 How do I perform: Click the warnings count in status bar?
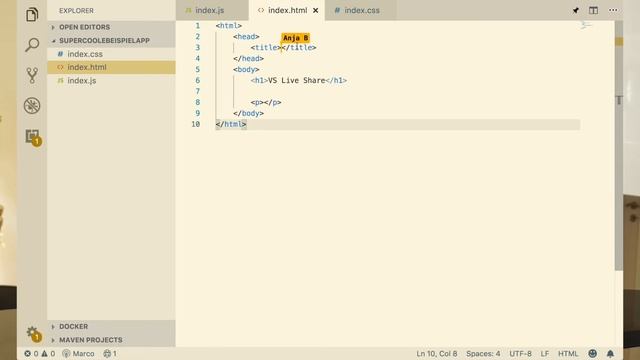click(x=48, y=353)
